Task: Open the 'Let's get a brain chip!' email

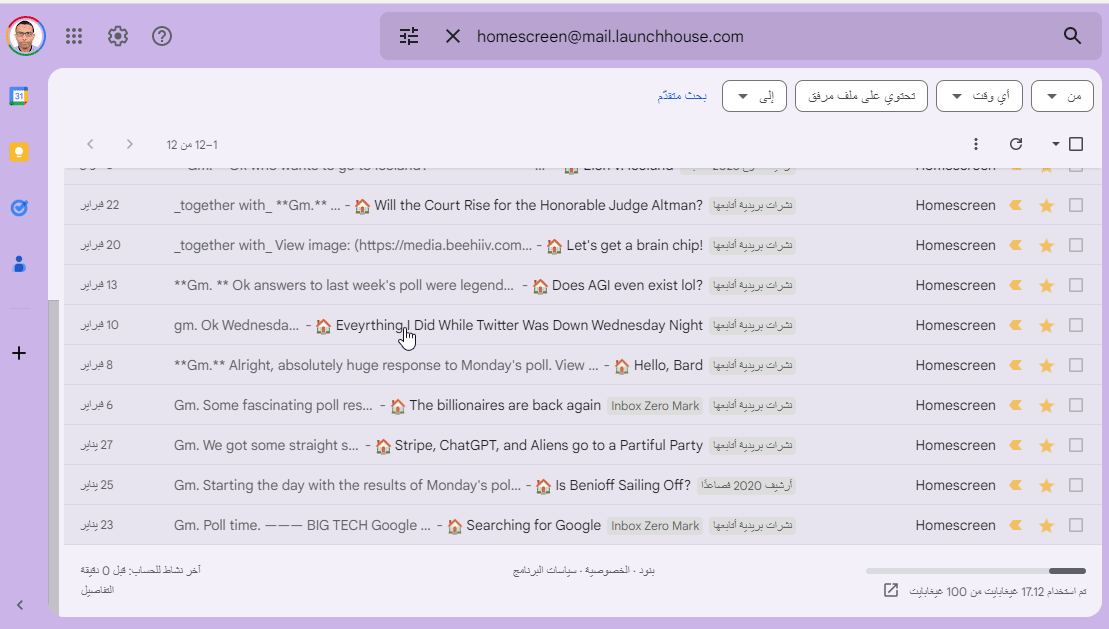Action: [634, 245]
